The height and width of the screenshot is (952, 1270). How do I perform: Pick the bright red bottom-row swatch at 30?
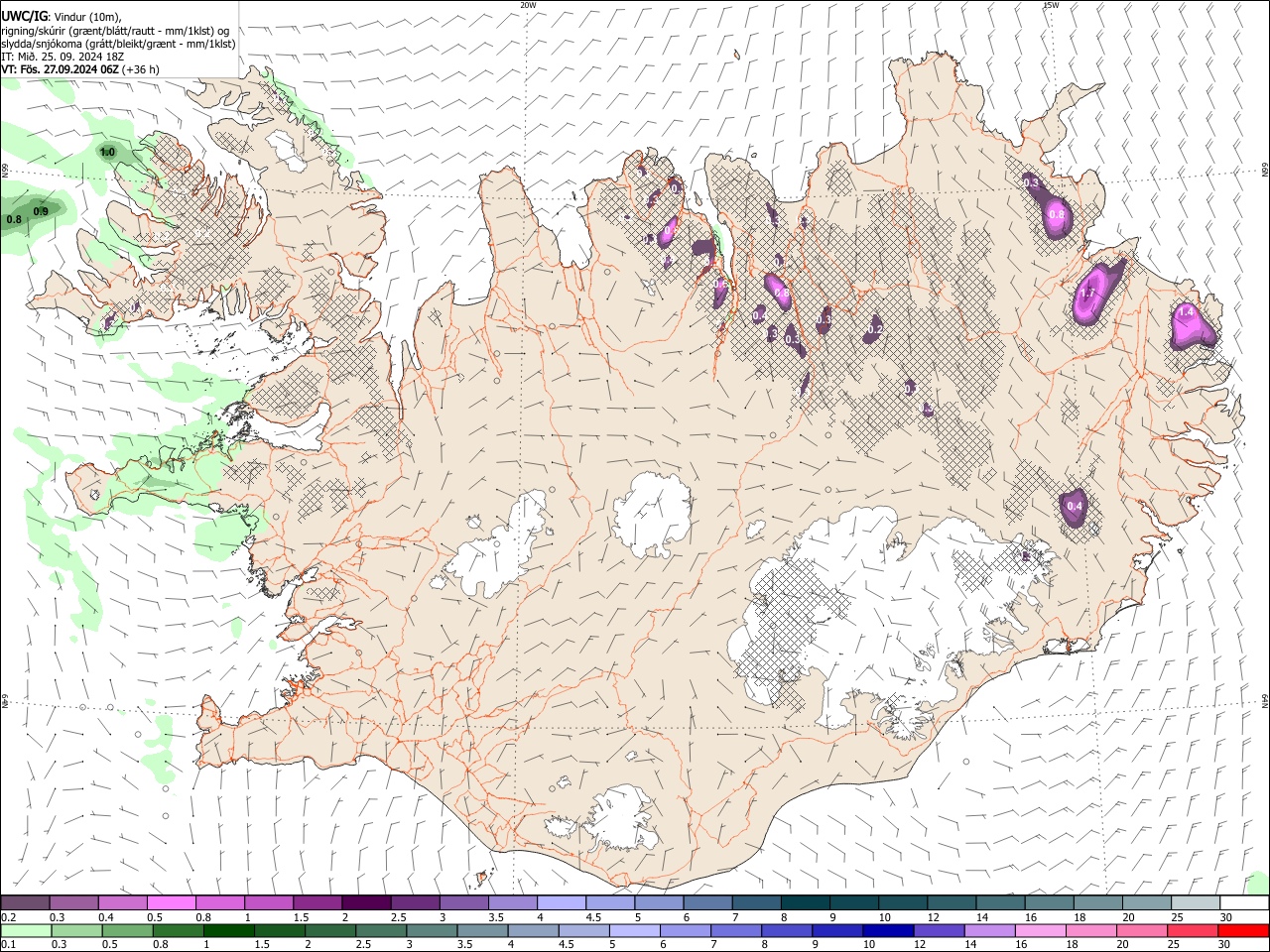tap(1243, 930)
